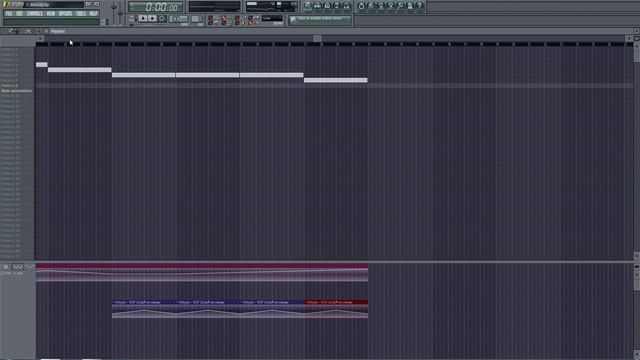
Task: Open the Piano Roll shortcut icon
Action: pos(327,6)
